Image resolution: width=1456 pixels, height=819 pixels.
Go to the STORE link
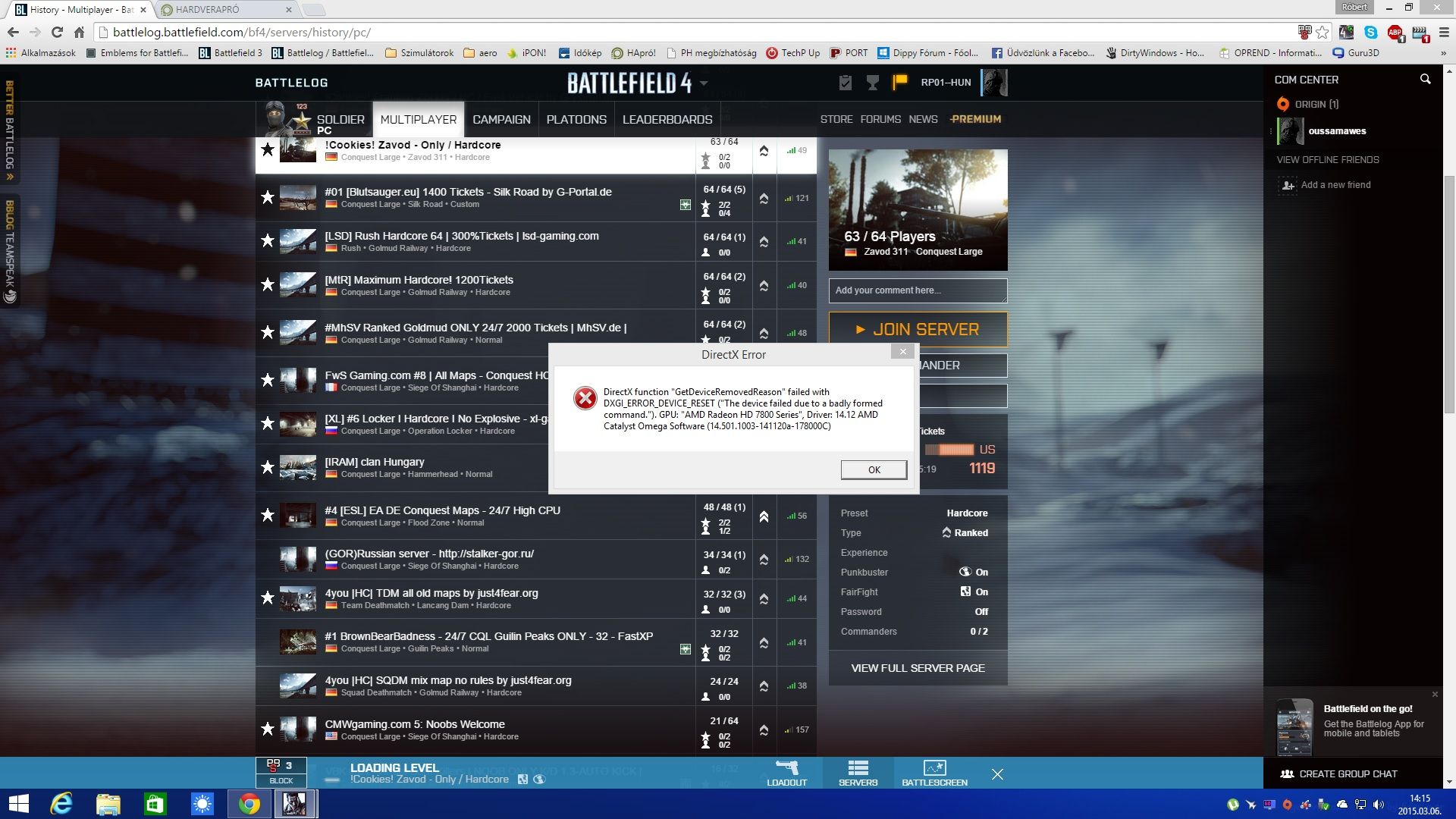tap(836, 119)
